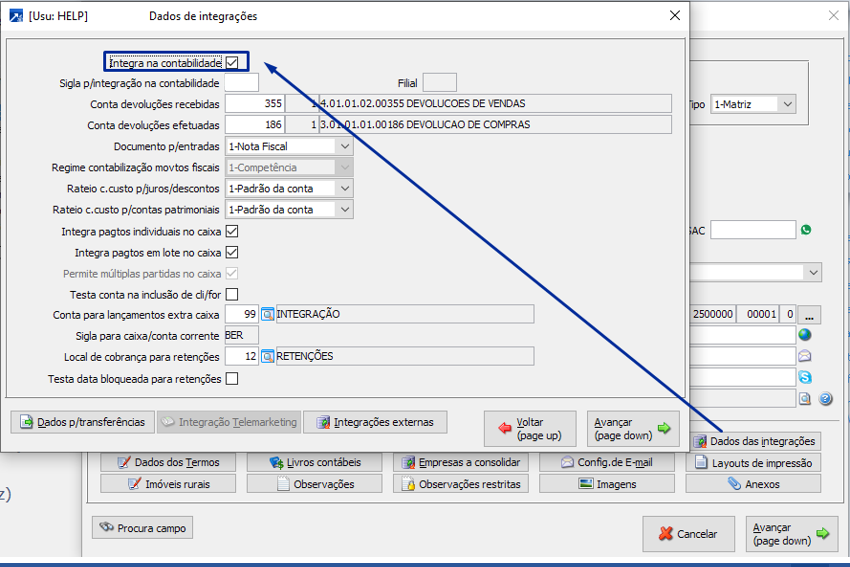Image resolution: width=850 pixels, height=567 pixels.
Task: Toggle Integra pagtos individuais no caixa
Action: click(232, 231)
